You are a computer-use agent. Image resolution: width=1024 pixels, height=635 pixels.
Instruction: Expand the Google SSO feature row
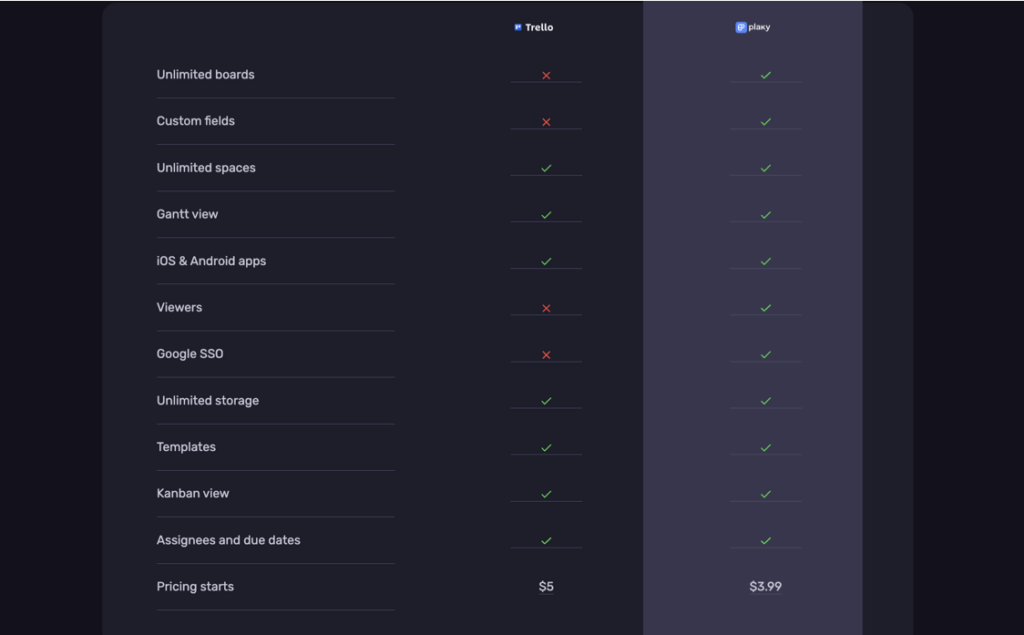pos(189,354)
